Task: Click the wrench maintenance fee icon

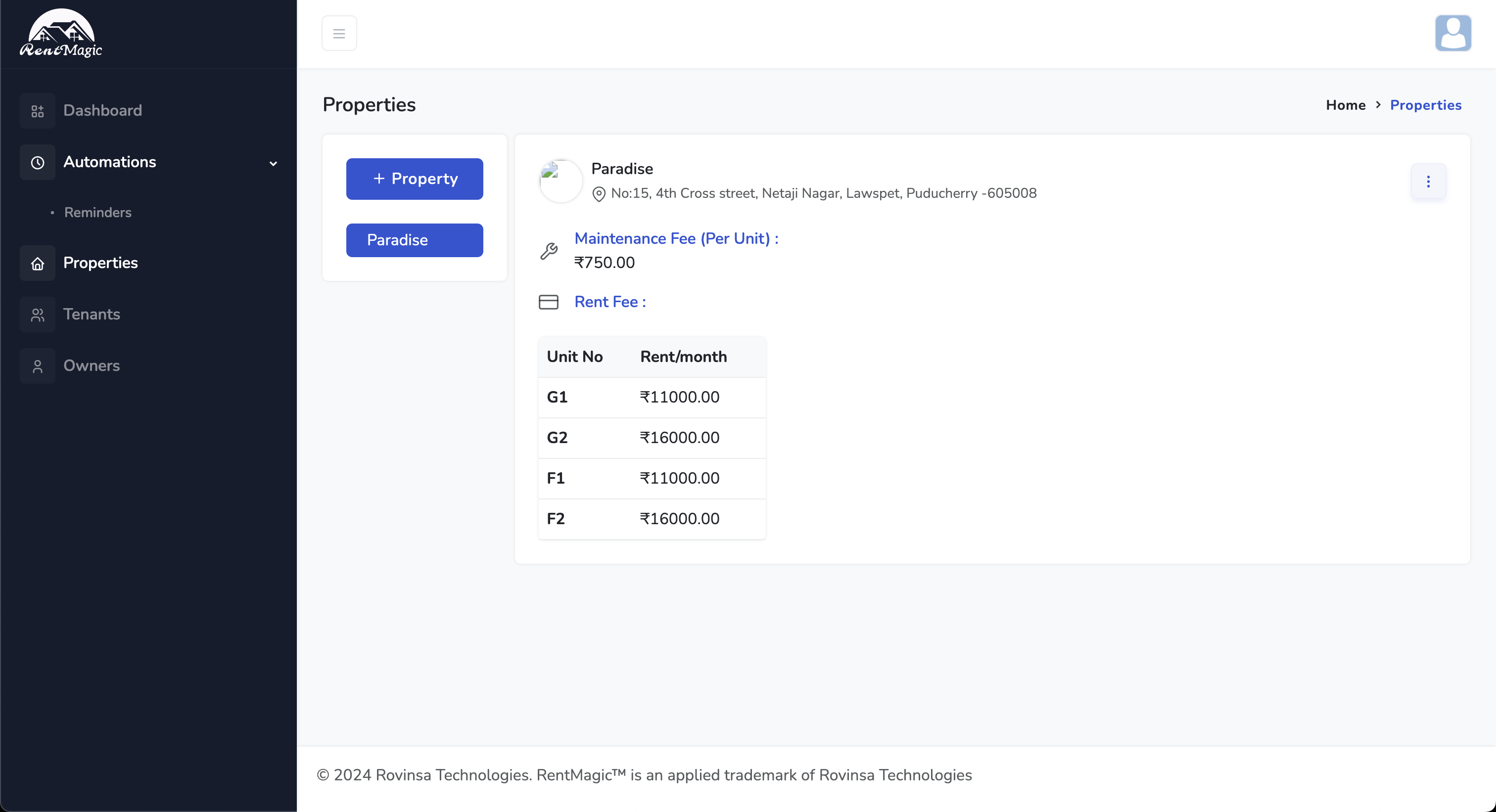Action: (x=549, y=251)
